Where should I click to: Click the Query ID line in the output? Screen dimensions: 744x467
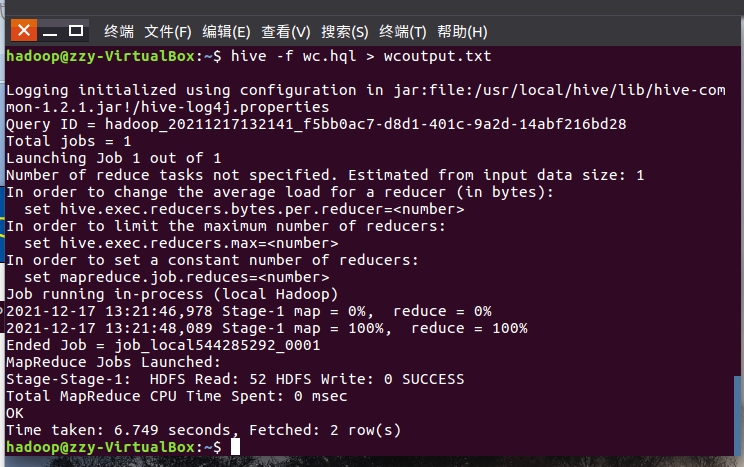point(316,124)
